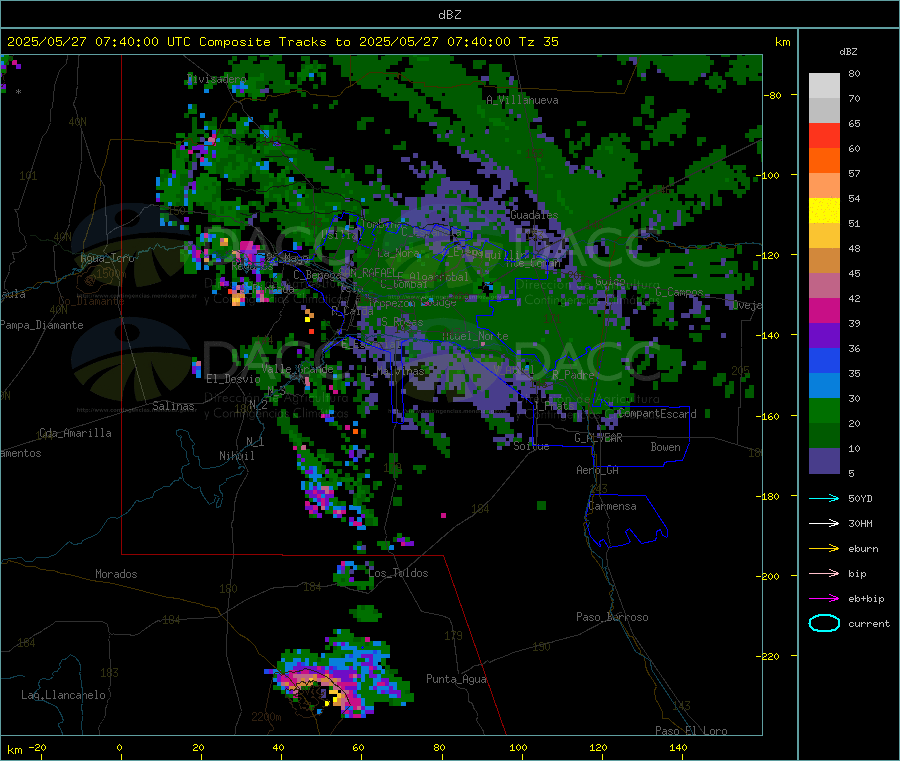Pick the orange 57-60 dBZ color band

[x=824, y=161]
